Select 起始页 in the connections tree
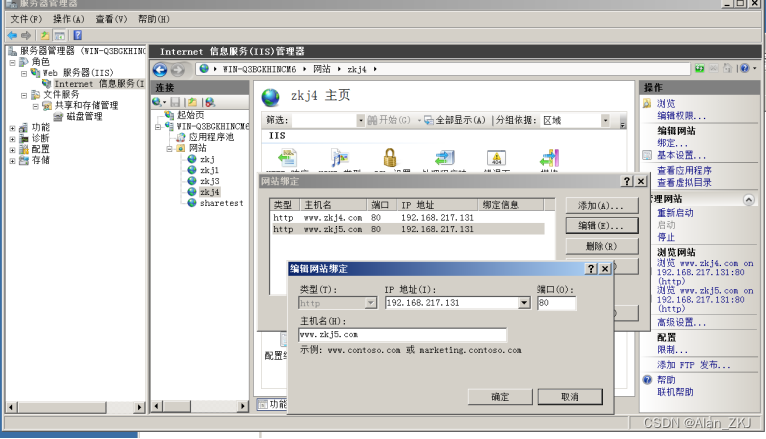The width and height of the screenshot is (766, 439). click(x=191, y=115)
